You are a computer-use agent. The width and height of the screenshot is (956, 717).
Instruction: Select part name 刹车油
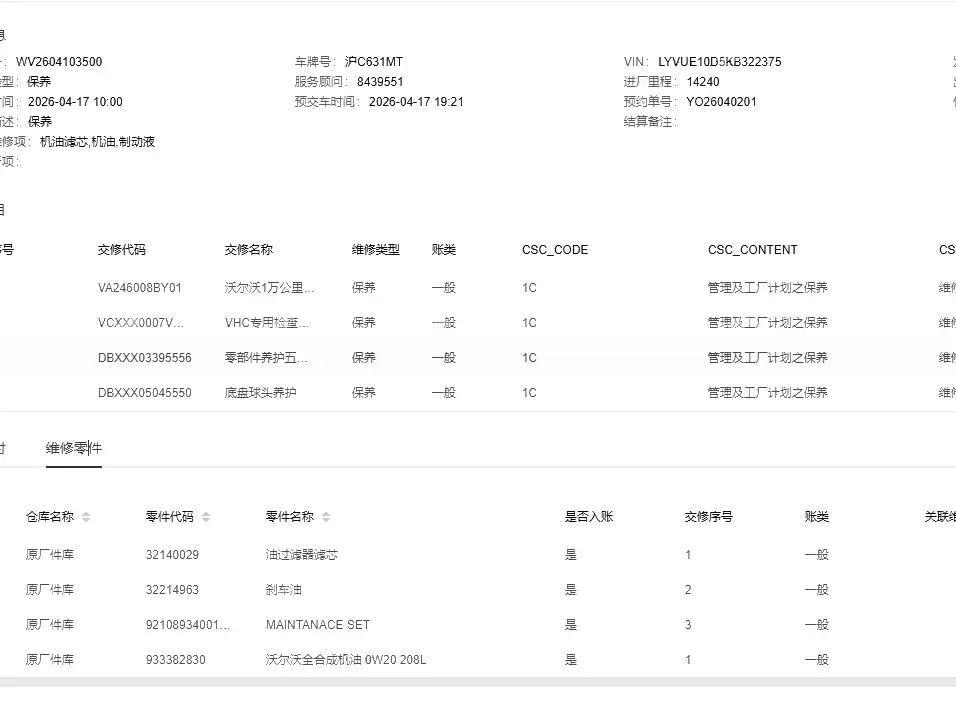[284, 590]
